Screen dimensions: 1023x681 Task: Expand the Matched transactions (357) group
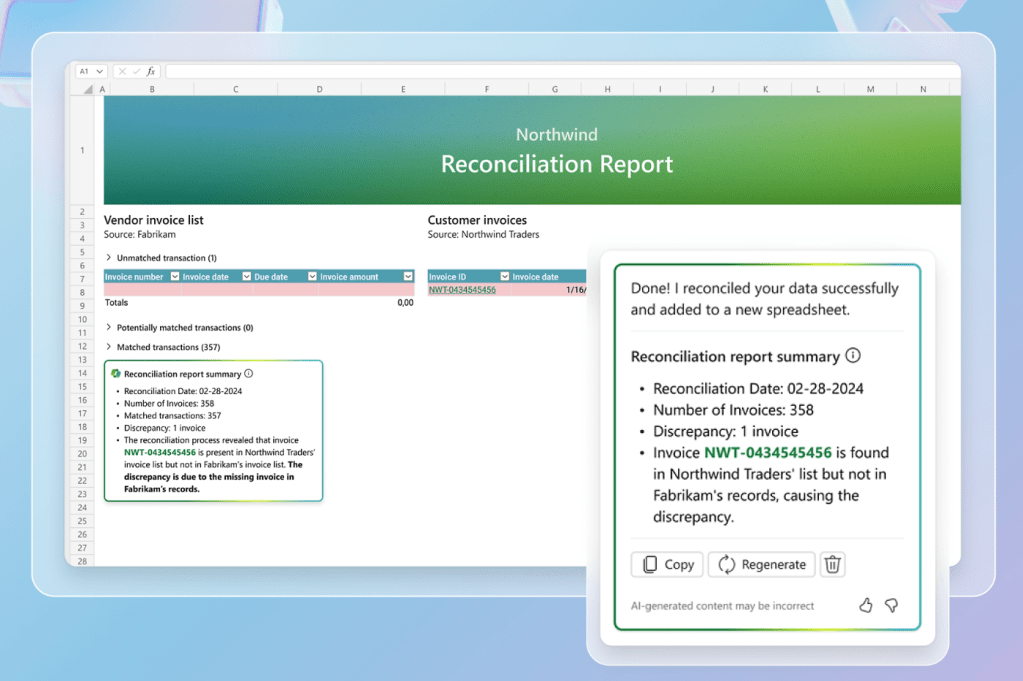tap(109, 347)
